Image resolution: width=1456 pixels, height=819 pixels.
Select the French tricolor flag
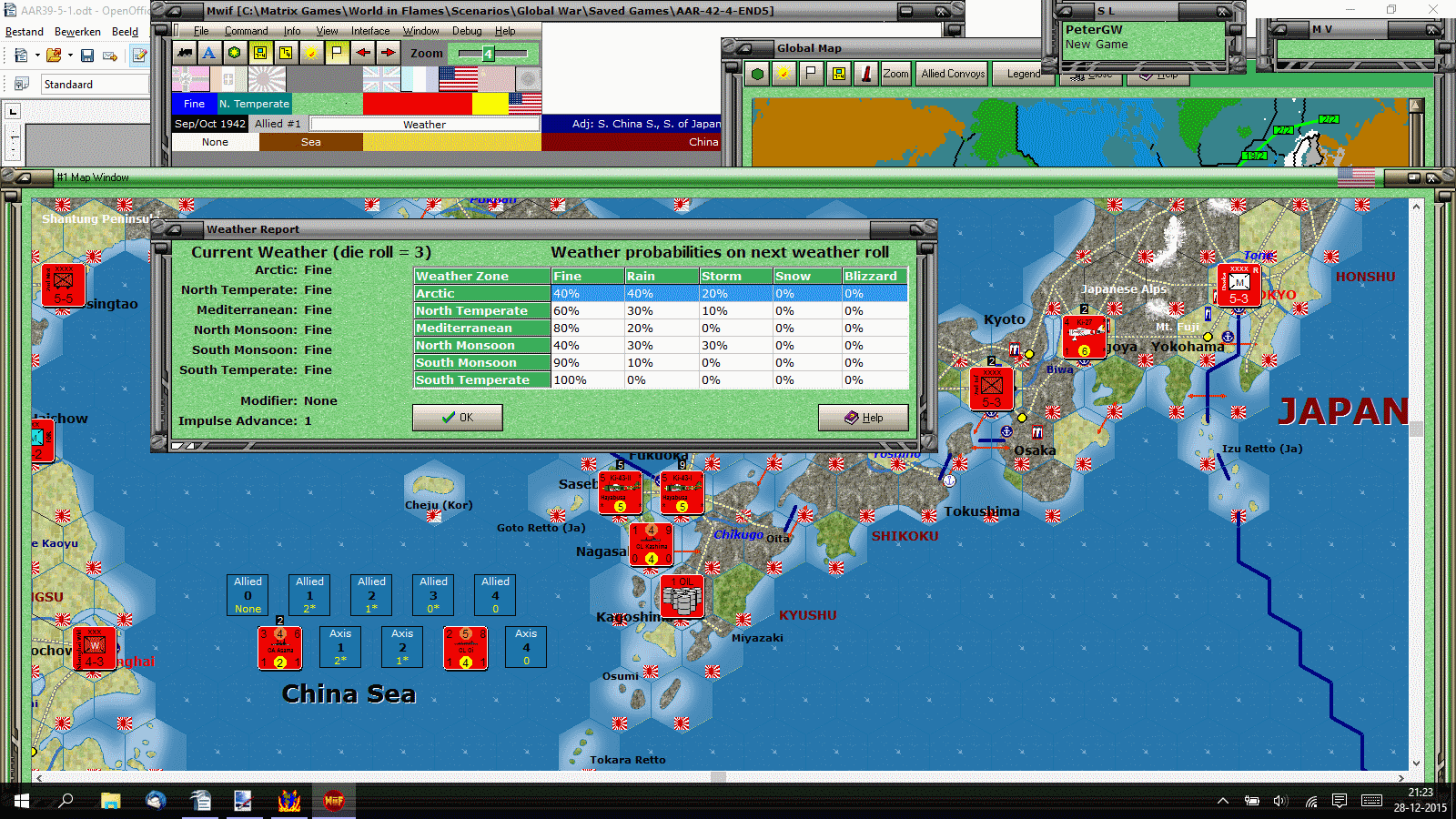[420, 79]
